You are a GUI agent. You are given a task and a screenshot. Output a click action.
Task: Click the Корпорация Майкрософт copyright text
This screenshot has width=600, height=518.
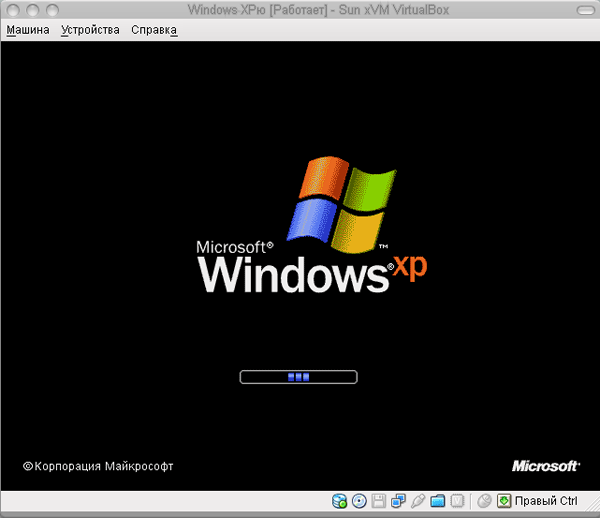pos(98,466)
